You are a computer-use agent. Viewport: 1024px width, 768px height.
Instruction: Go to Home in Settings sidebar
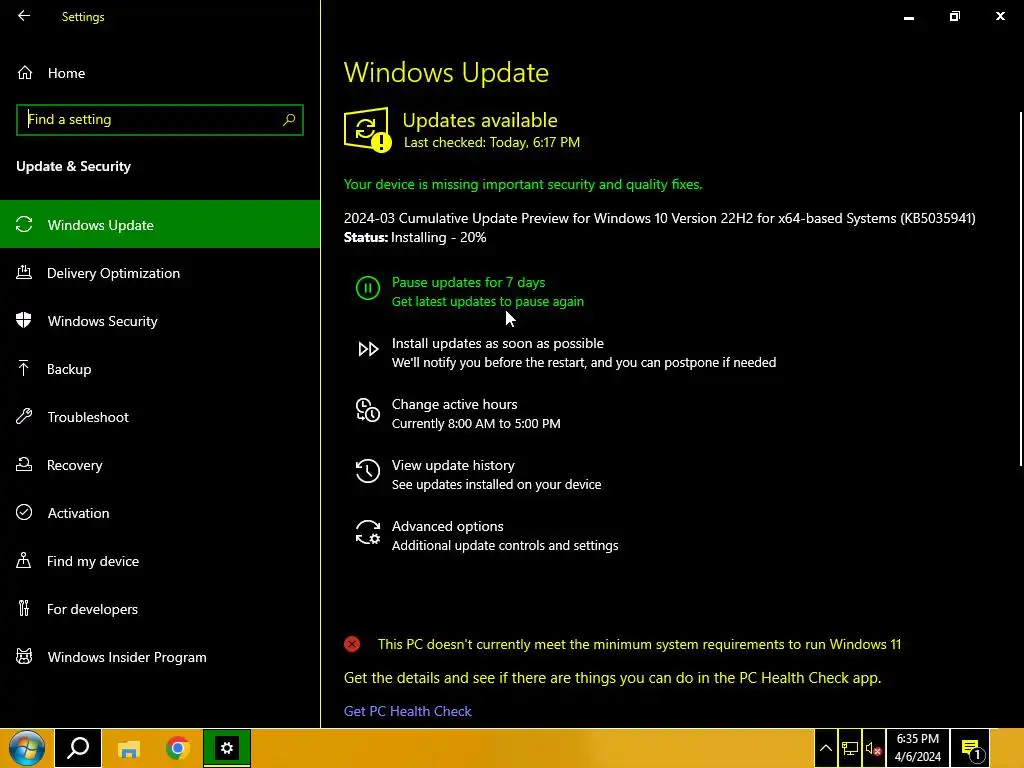point(160,73)
